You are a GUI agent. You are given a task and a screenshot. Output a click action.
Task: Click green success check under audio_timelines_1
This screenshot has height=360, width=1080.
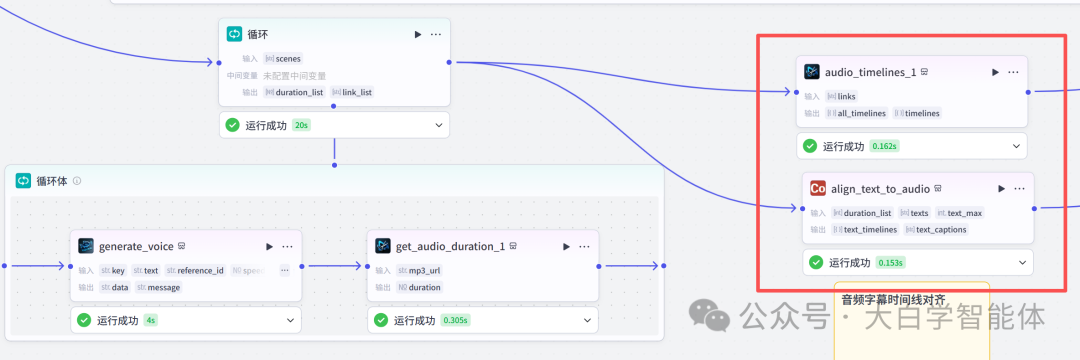click(810, 146)
